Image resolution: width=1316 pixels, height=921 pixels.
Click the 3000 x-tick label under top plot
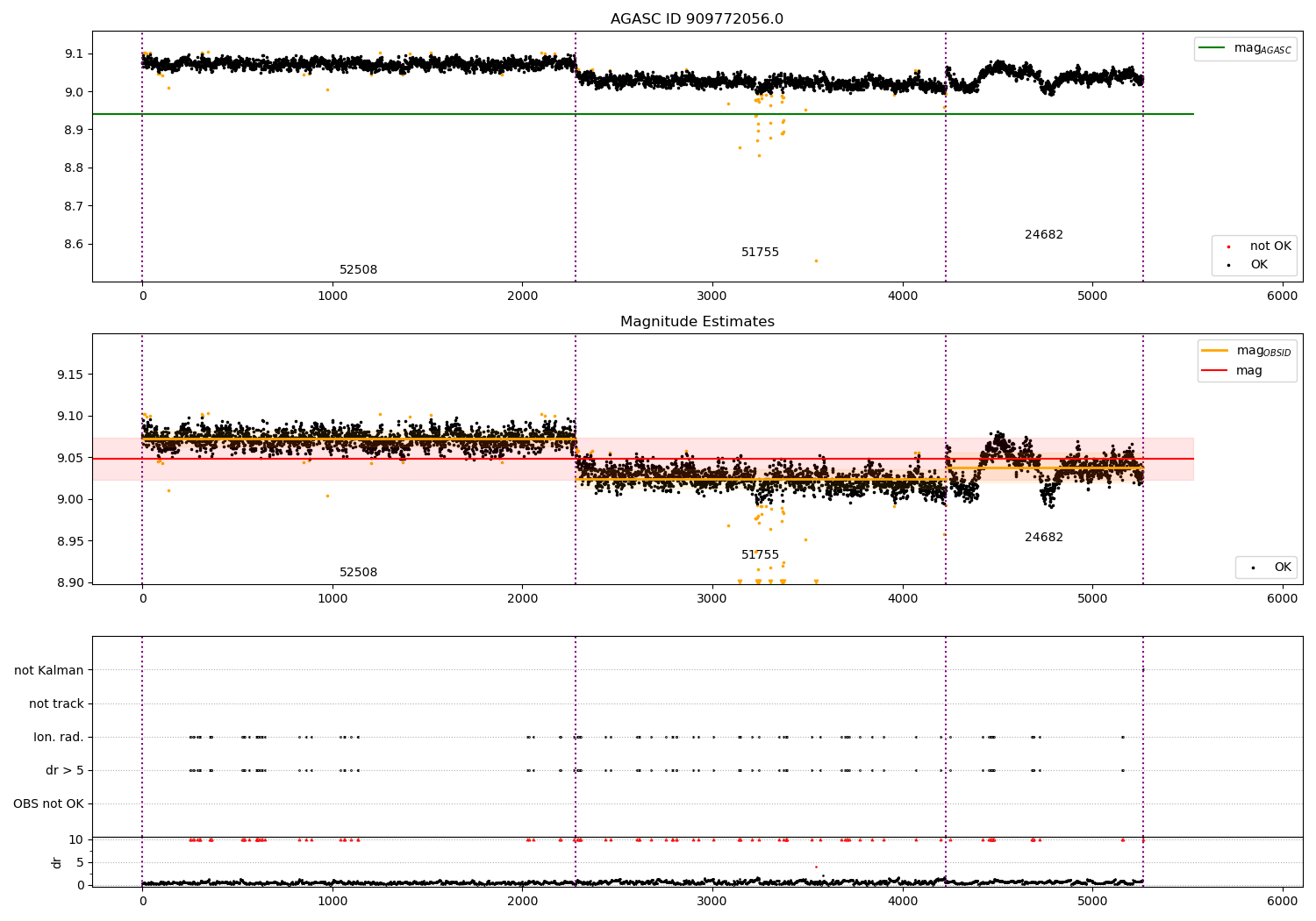coord(712,296)
